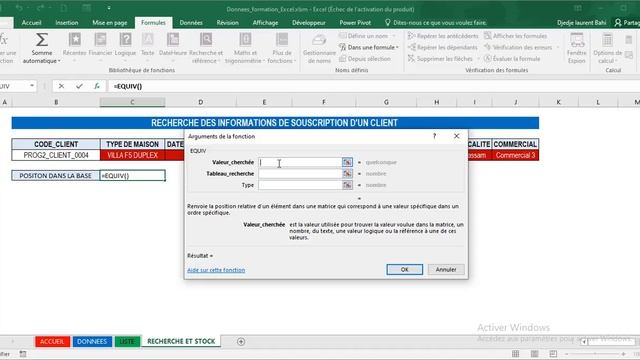Select the VILLA F5 DUPLEX cell
Viewport: 640px width, 360px height.
132,155
